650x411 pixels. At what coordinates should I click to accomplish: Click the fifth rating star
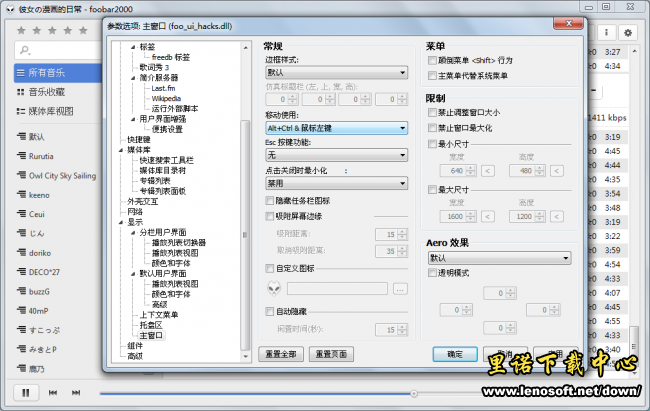click(x=83, y=30)
